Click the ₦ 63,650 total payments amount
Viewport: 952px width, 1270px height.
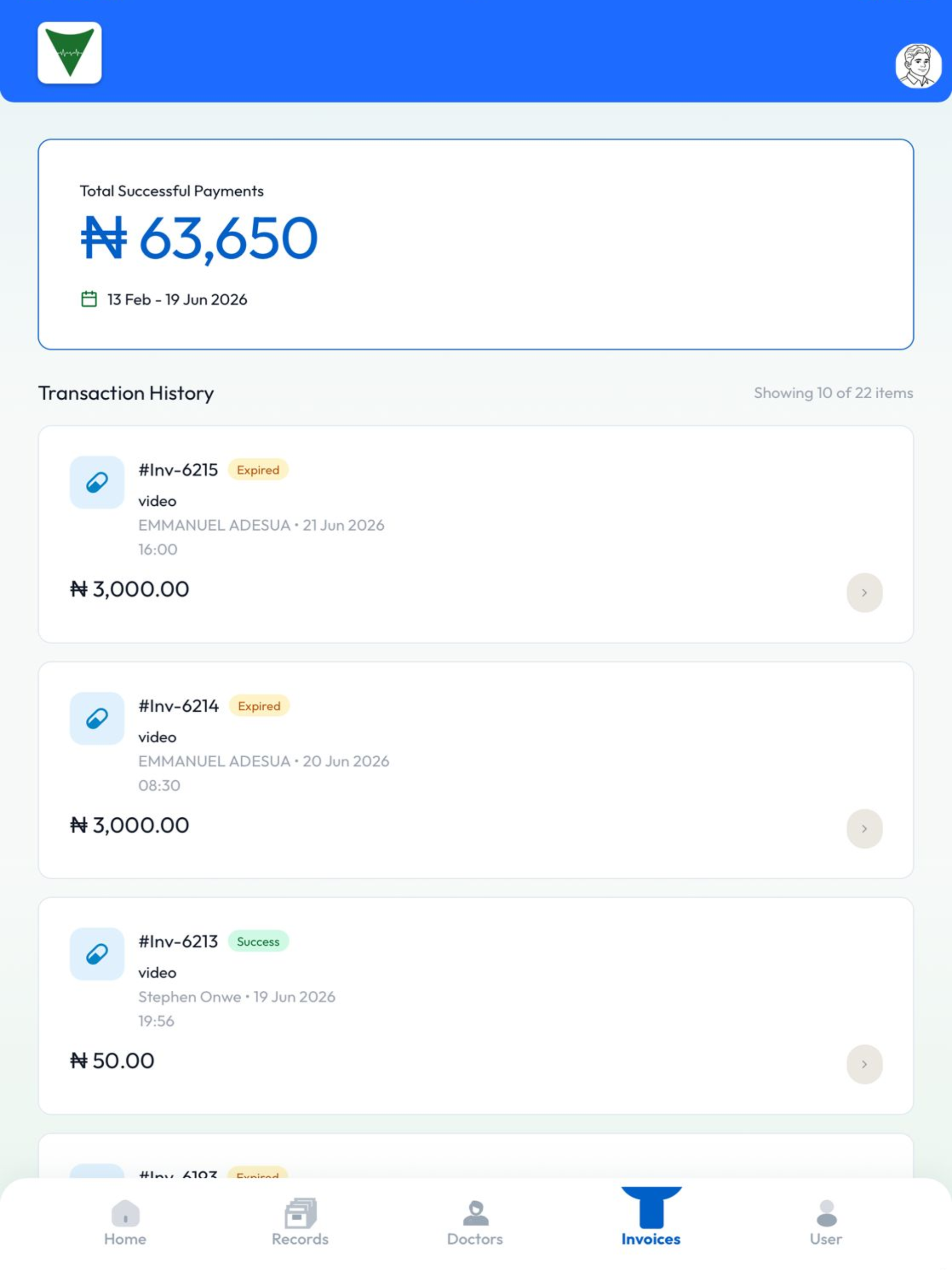coord(198,238)
